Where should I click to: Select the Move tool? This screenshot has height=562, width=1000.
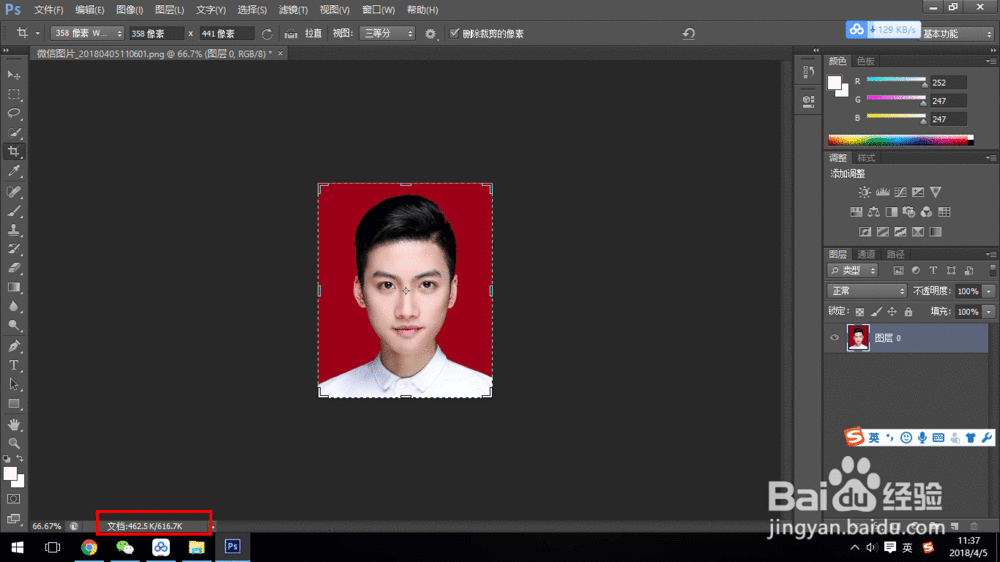click(14, 75)
